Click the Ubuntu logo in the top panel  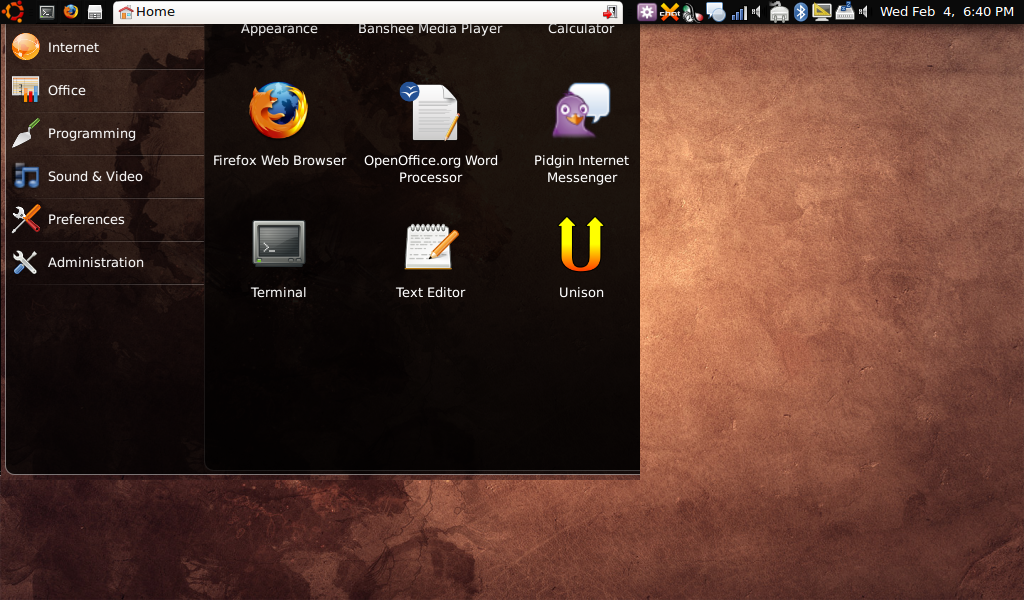click(x=14, y=12)
